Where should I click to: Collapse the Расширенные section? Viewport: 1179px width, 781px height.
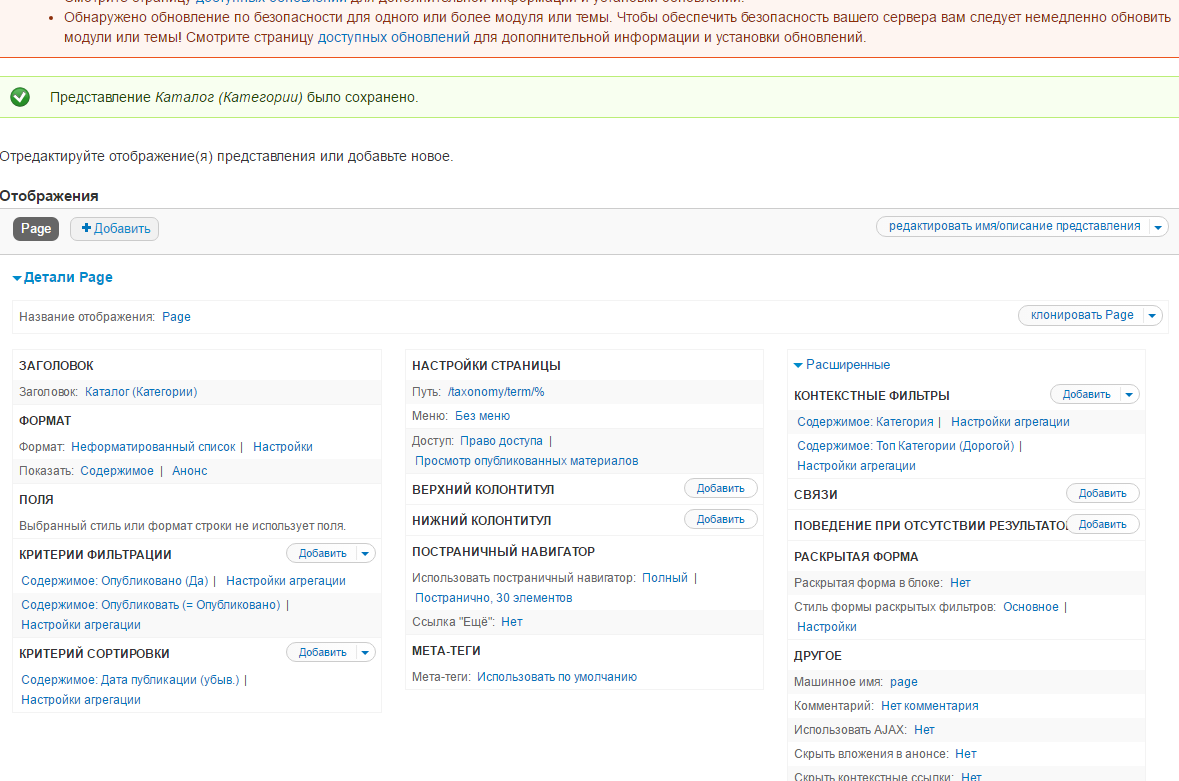tap(842, 365)
